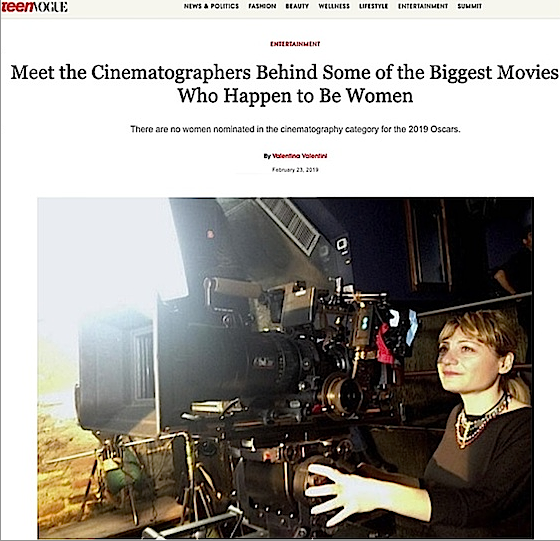The image size is (560, 541).
Task: Open the News & Politics section
Action: 211,6
